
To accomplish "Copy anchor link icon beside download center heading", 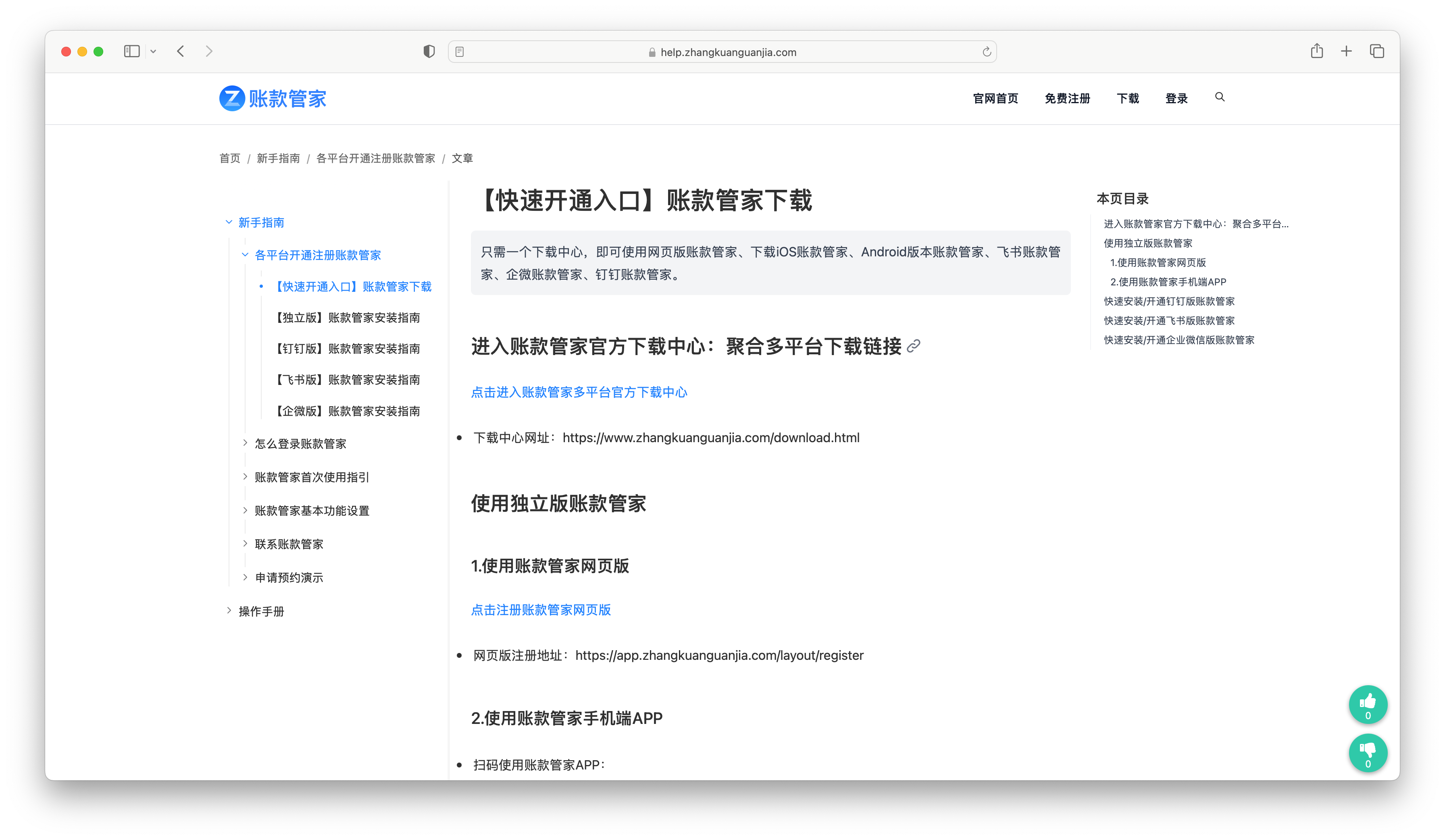I will point(914,346).
